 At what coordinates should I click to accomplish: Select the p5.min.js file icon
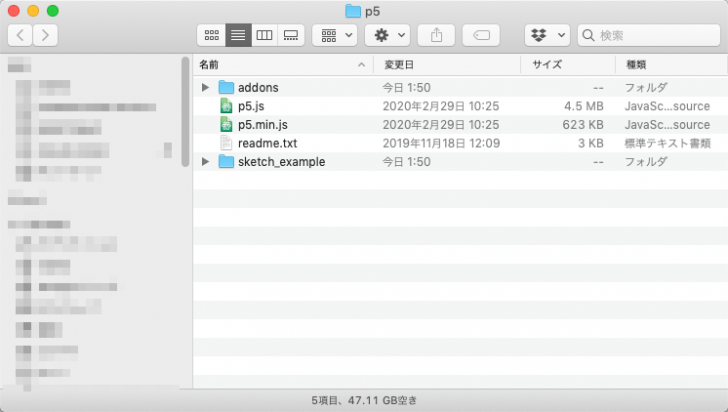click(226, 125)
